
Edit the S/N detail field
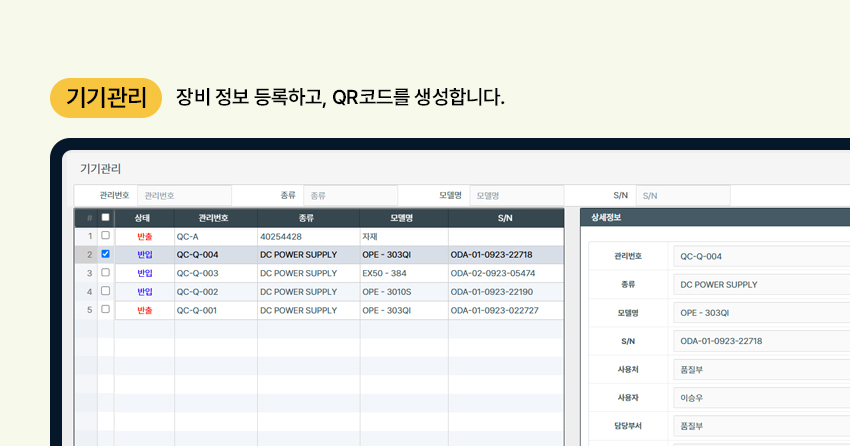point(762,341)
